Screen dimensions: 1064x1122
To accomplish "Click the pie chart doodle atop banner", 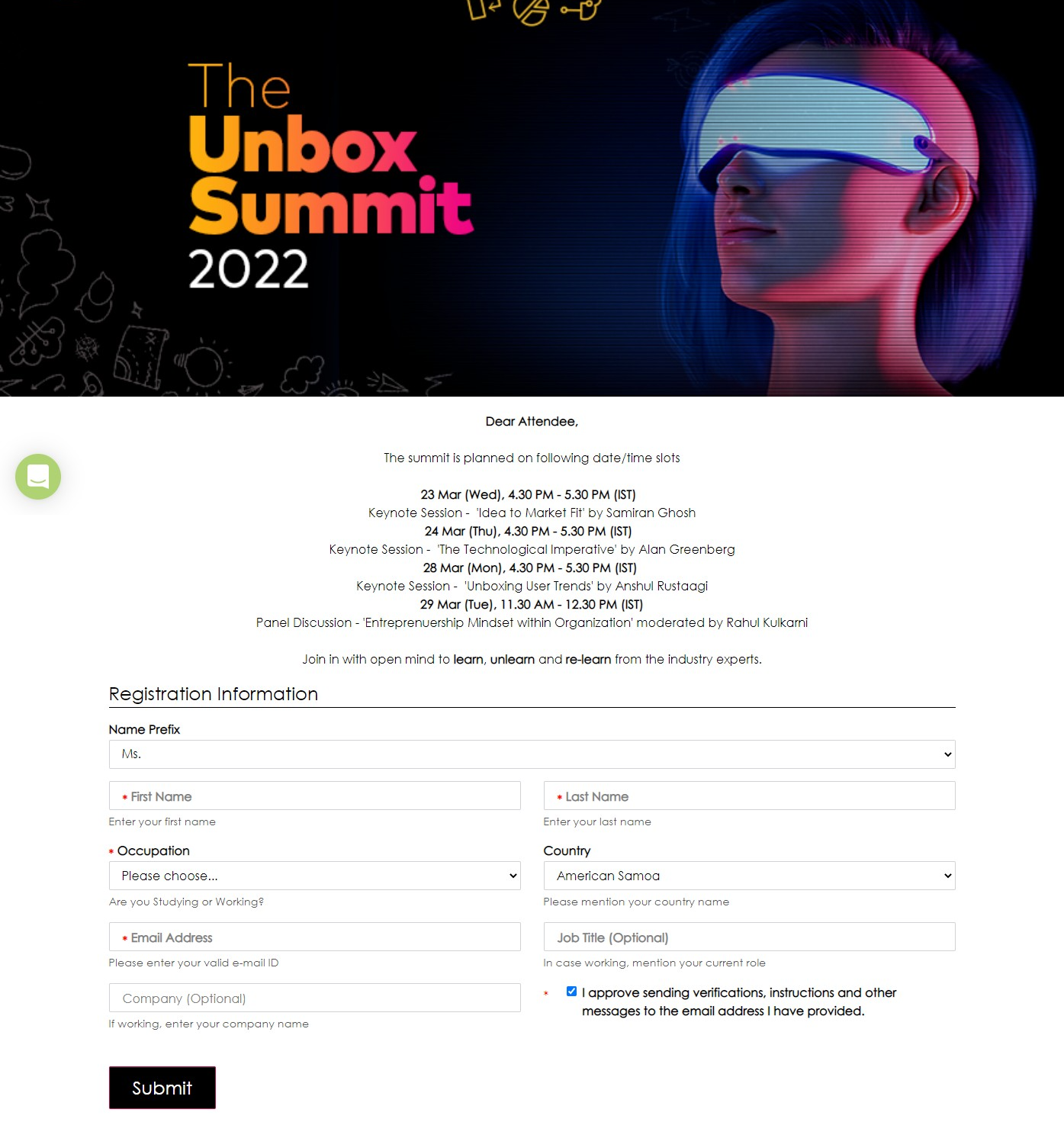I will tap(530, 11).
